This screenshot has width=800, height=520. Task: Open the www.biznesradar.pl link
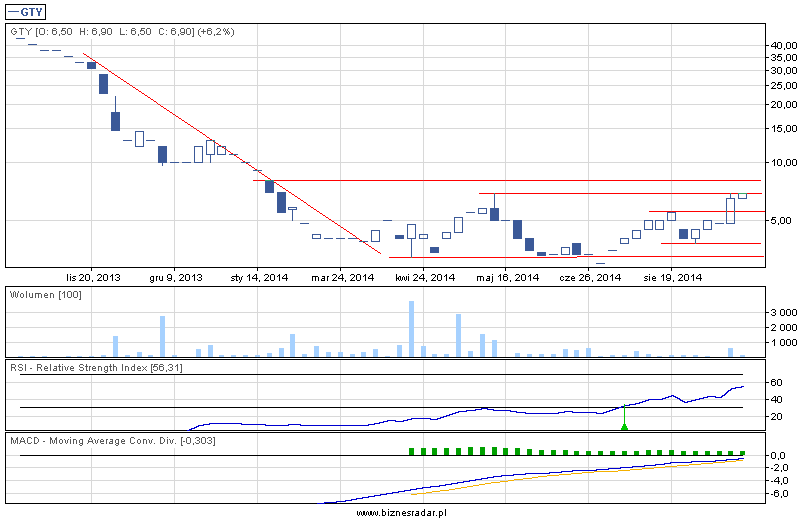tap(401, 511)
